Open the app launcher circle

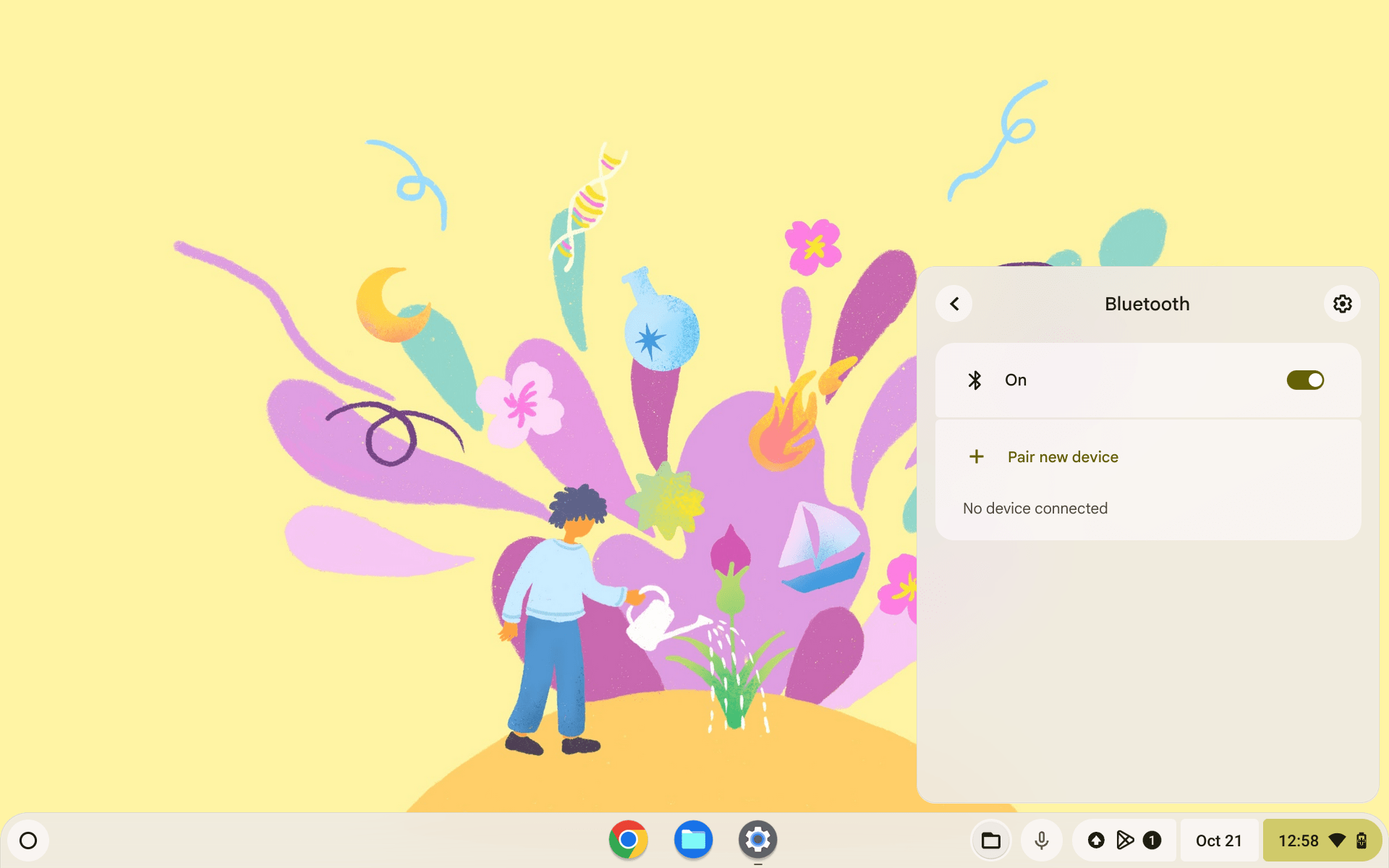pos(28,840)
